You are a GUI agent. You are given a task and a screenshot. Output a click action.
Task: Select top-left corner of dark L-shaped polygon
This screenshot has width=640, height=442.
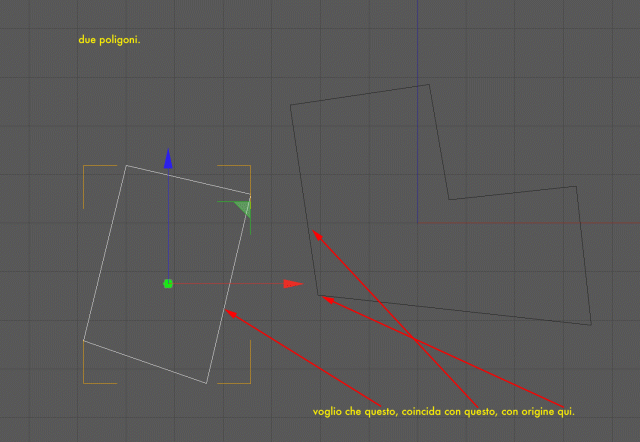click(x=291, y=105)
